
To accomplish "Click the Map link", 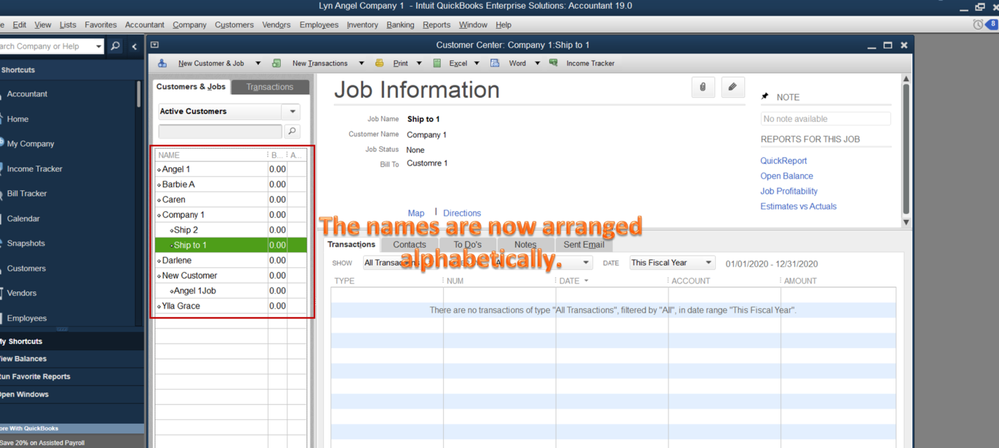I will point(416,213).
